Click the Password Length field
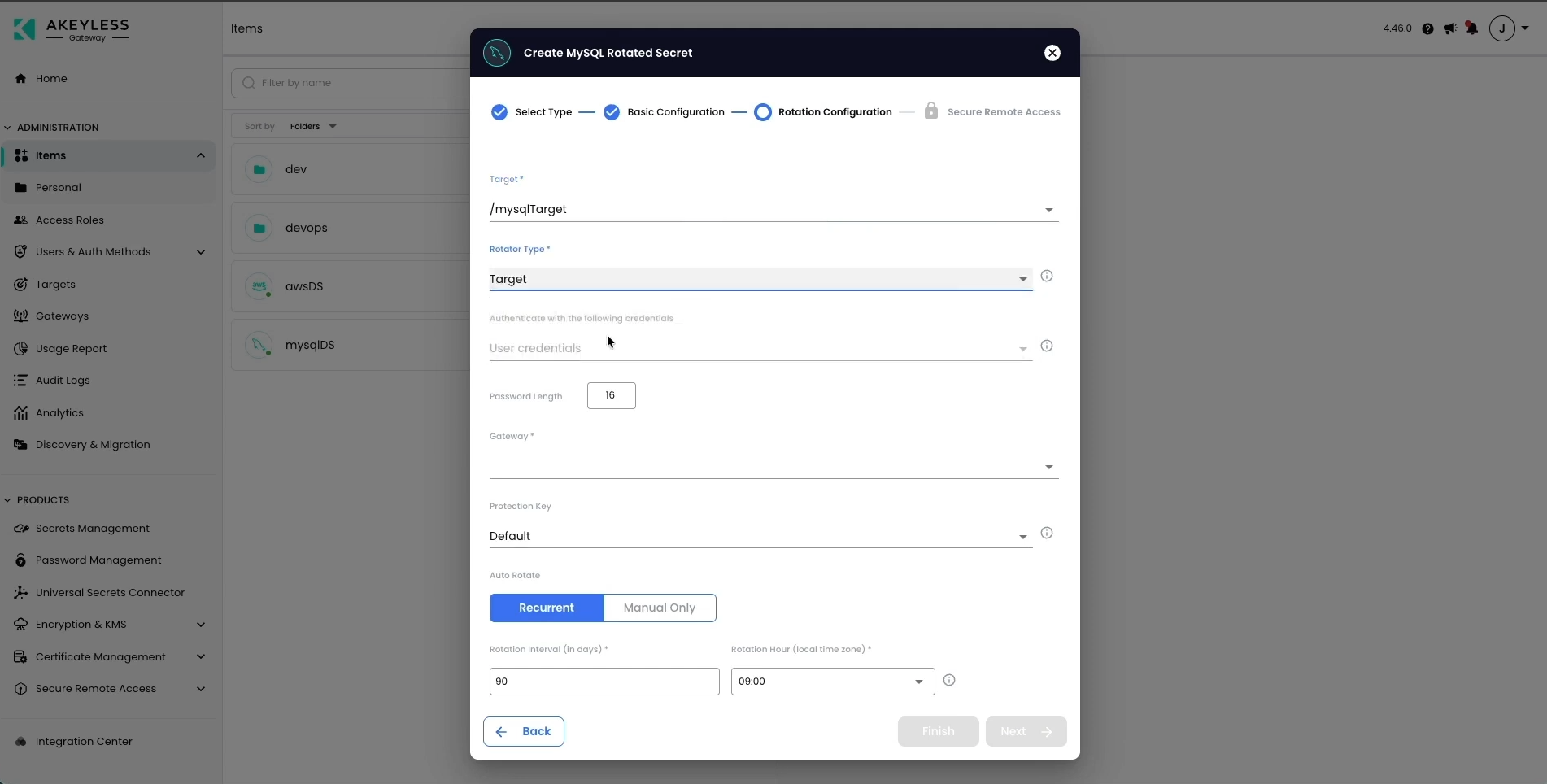The height and width of the screenshot is (784, 1547). [x=612, y=395]
